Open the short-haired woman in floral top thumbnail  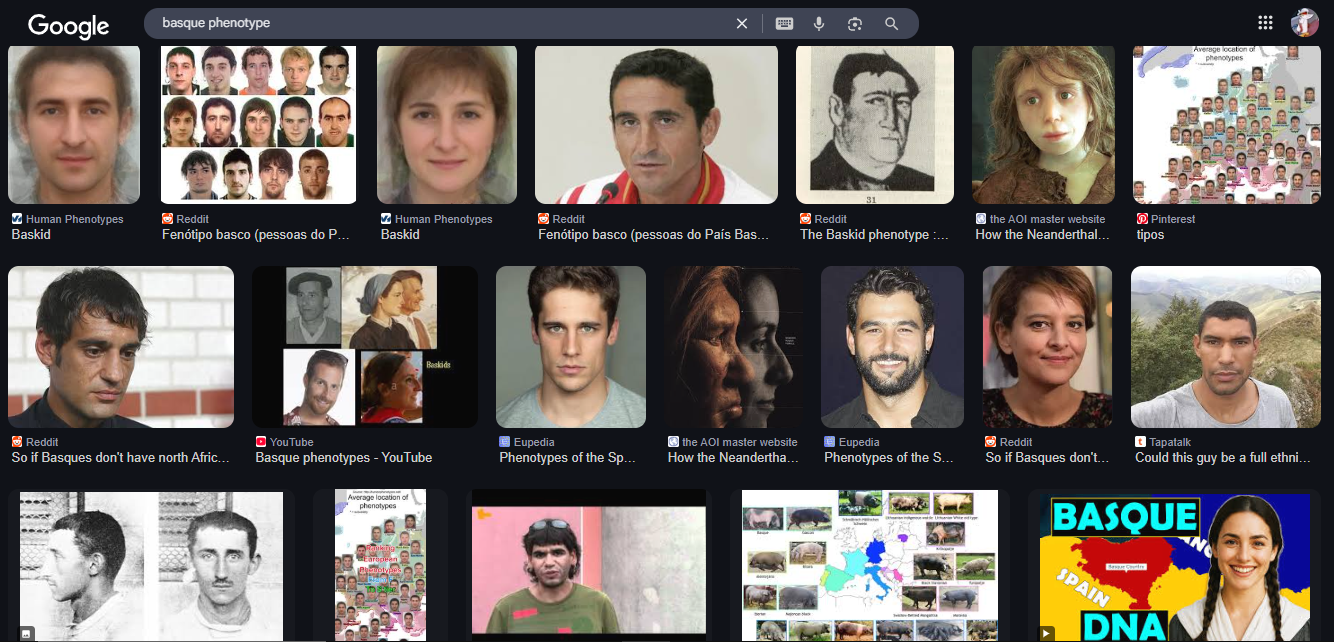click(x=1047, y=347)
